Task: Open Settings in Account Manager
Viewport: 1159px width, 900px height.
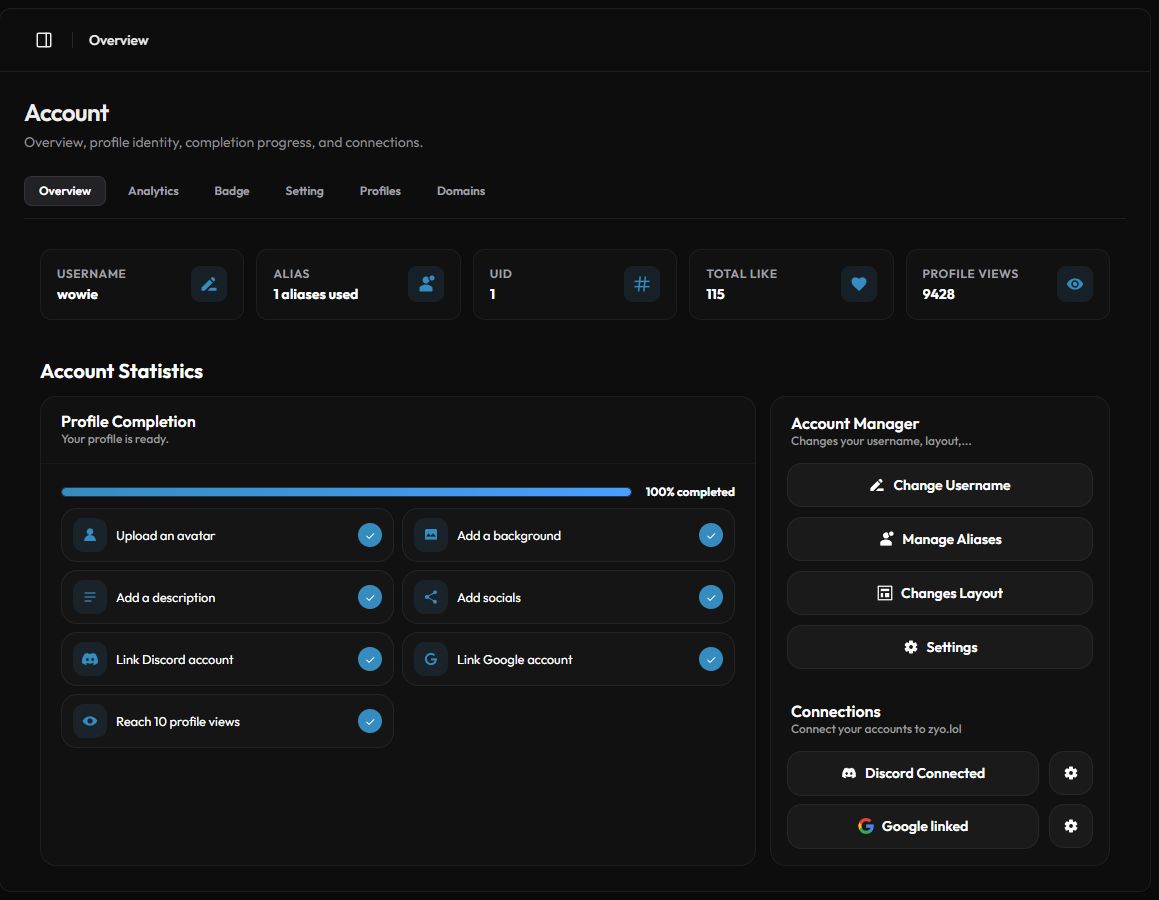Action: pyautogui.click(x=939, y=647)
